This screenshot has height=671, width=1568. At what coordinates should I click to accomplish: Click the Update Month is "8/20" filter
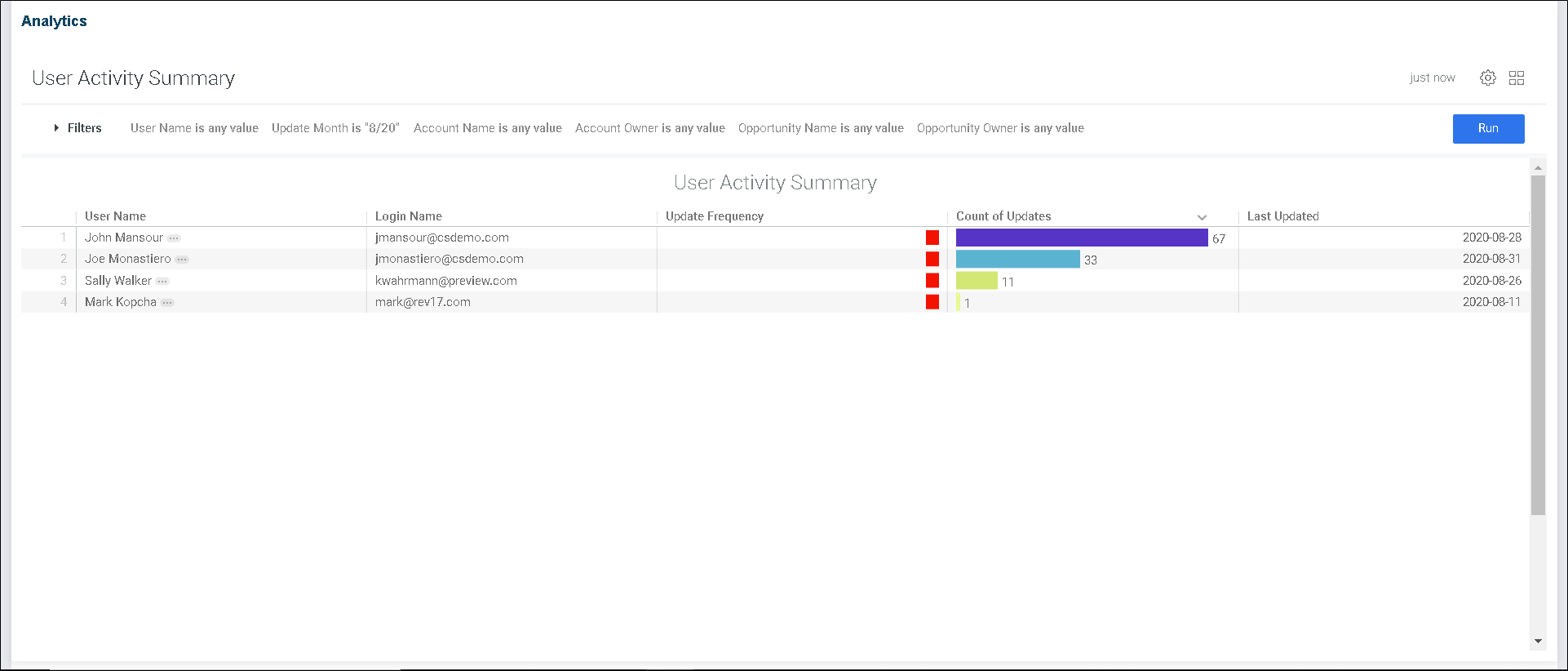pos(335,128)
